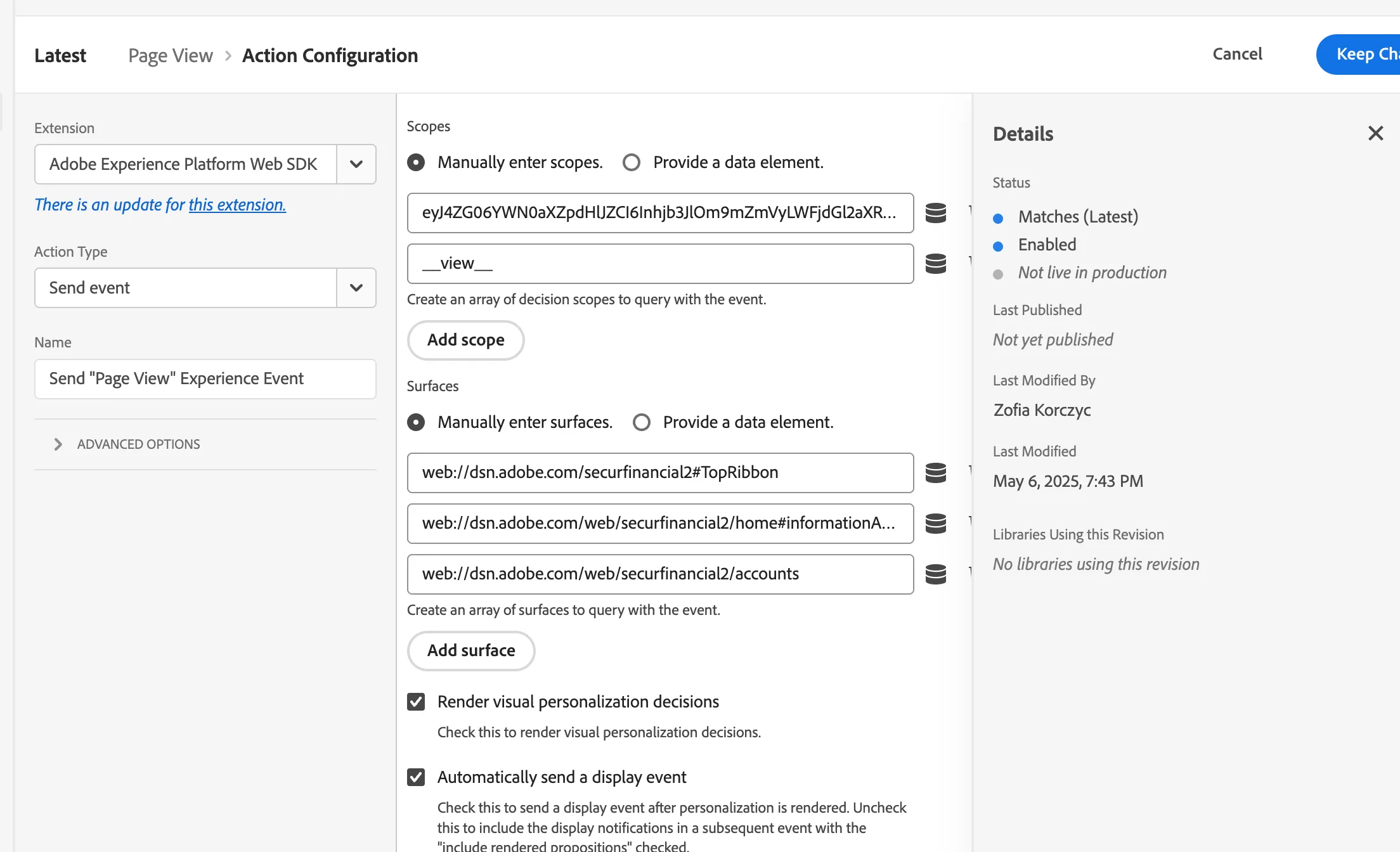Screen dimensions: 1400x852
Task: Open data element picker for __view__ scope
Action: (x=935, y=264)
